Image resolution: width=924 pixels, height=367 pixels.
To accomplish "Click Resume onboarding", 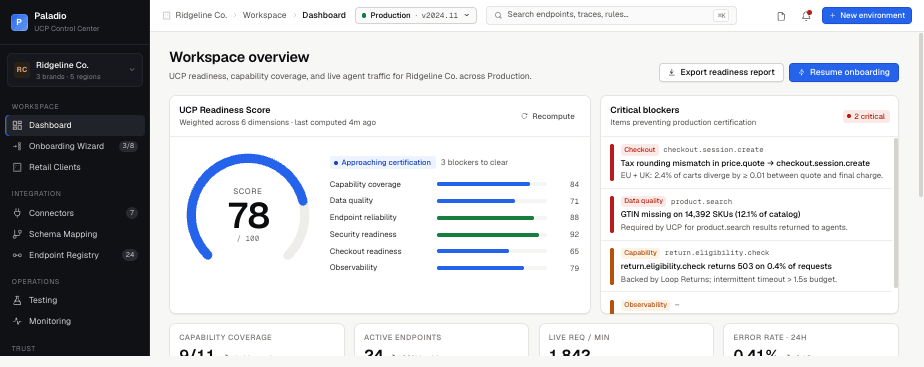I will click(844, 72).
